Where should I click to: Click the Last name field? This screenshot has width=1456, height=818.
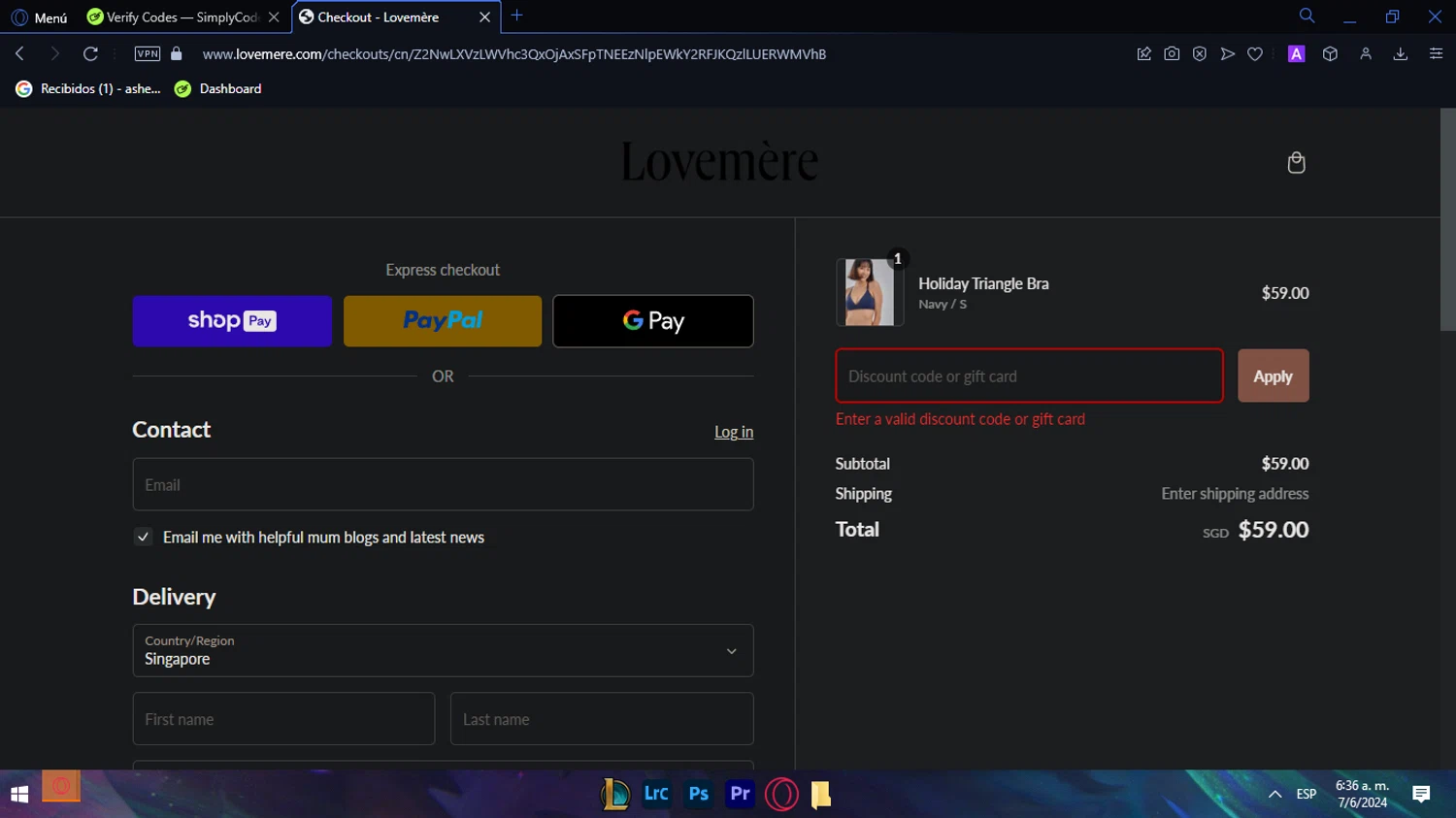602,719
